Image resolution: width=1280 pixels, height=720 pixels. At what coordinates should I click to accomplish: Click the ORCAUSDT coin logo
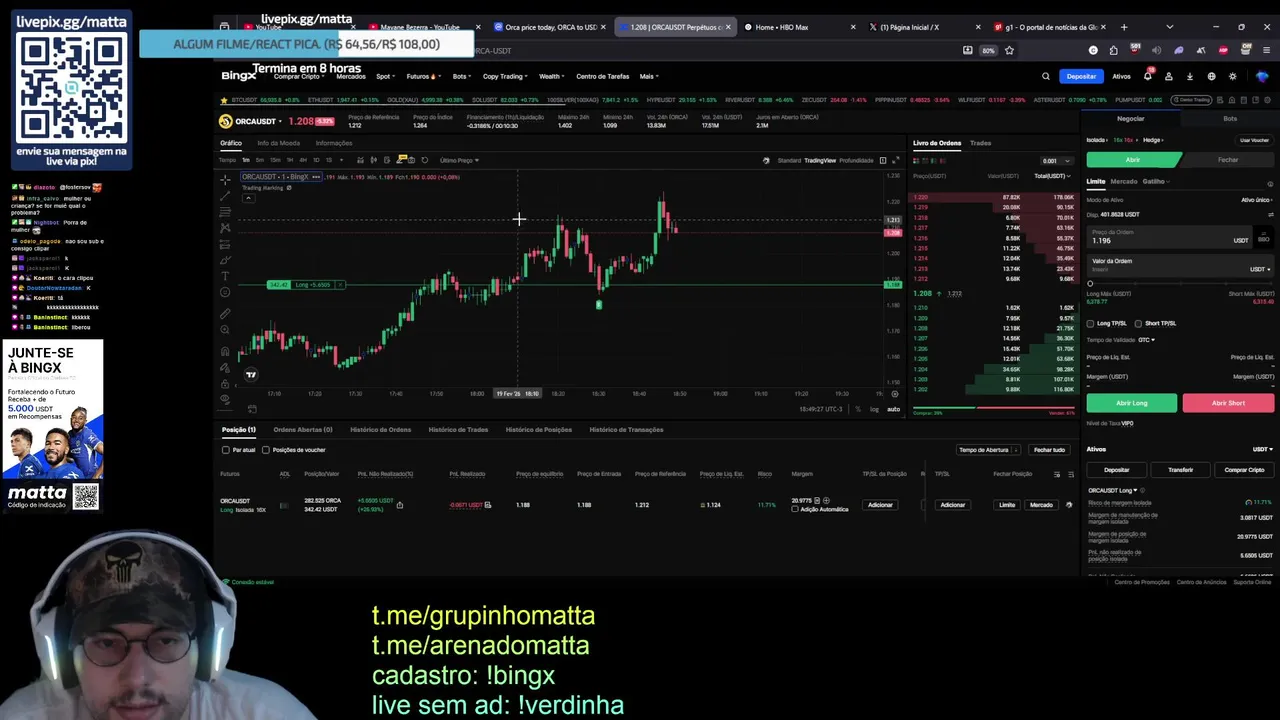(226, 121)
